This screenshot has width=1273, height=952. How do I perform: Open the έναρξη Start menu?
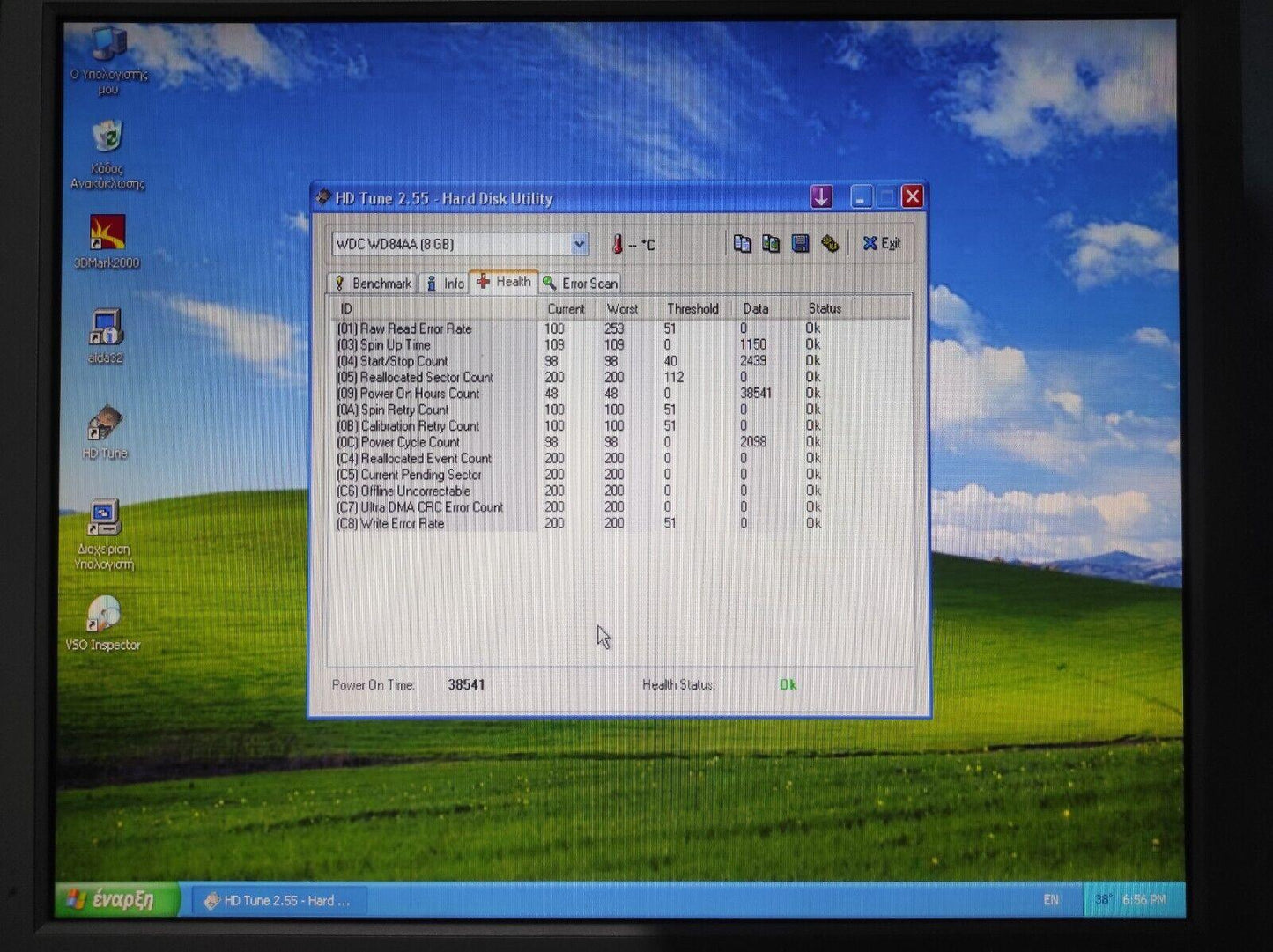point(116,900)
